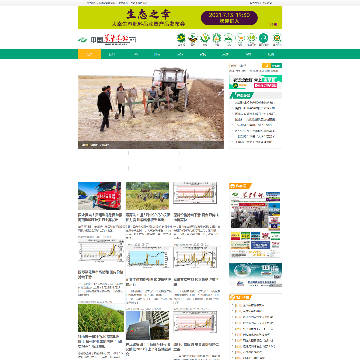Select the orange highlighted home tab in navigation bar
This screenshot has height=360, width=360.
point(89,54)
